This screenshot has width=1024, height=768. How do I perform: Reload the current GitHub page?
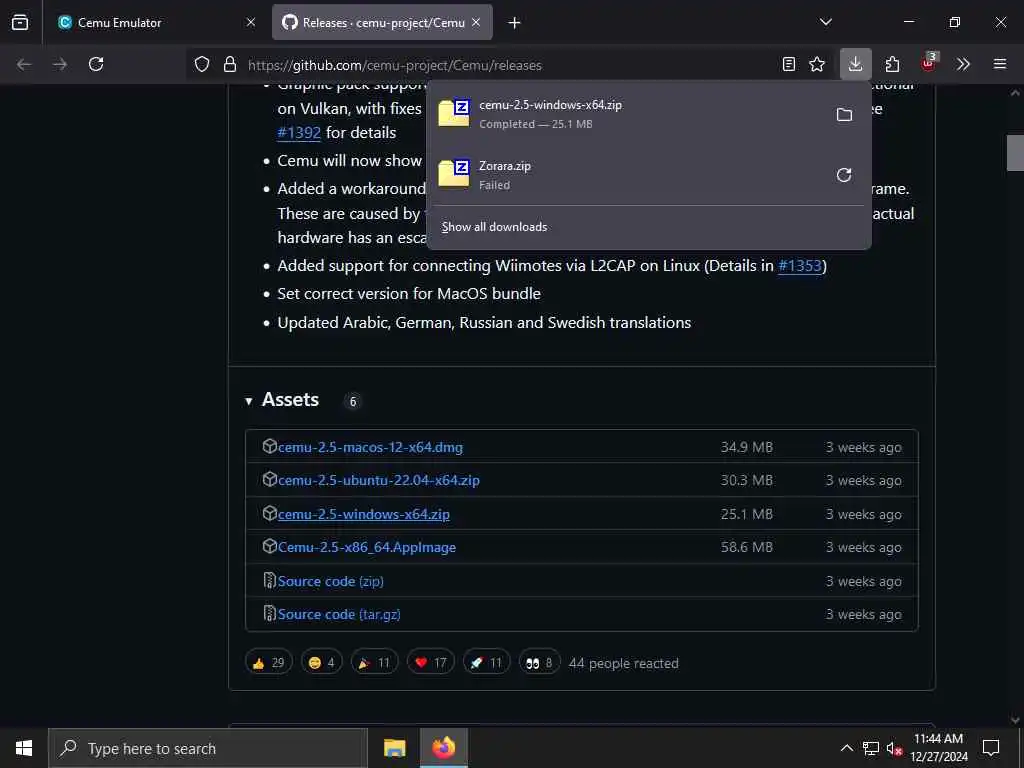[96, 64]
